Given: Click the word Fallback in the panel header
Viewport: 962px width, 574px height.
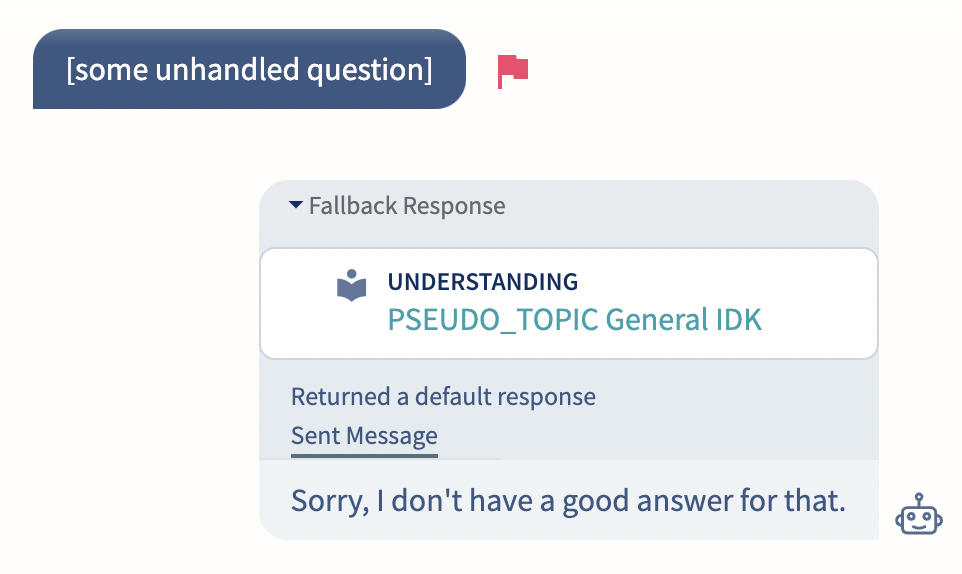Looking at the screenshot, I should 353,206.
